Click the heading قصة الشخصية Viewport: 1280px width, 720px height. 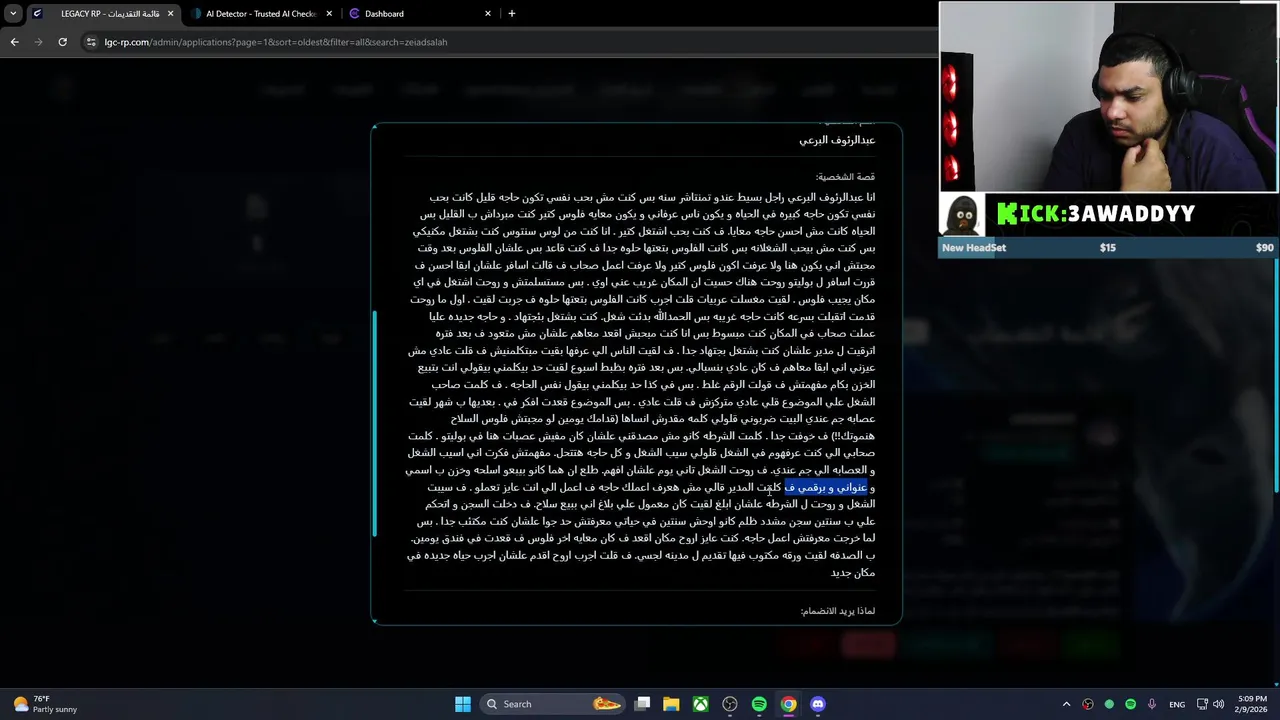pyautogui.click(x=845, y=177)
